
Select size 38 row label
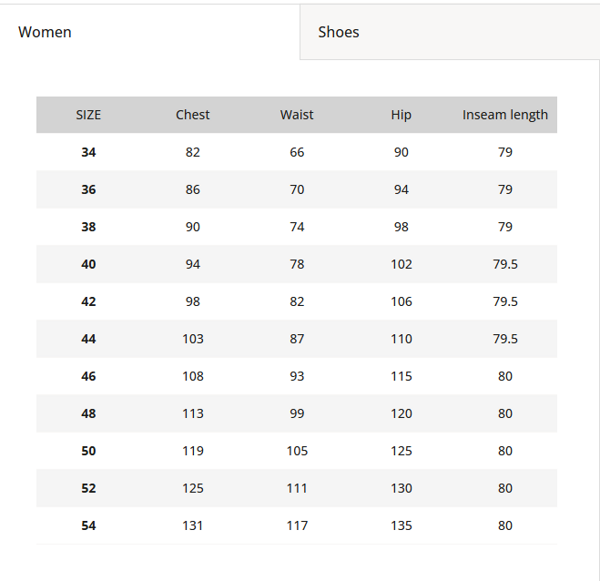[x=88, y=227]
